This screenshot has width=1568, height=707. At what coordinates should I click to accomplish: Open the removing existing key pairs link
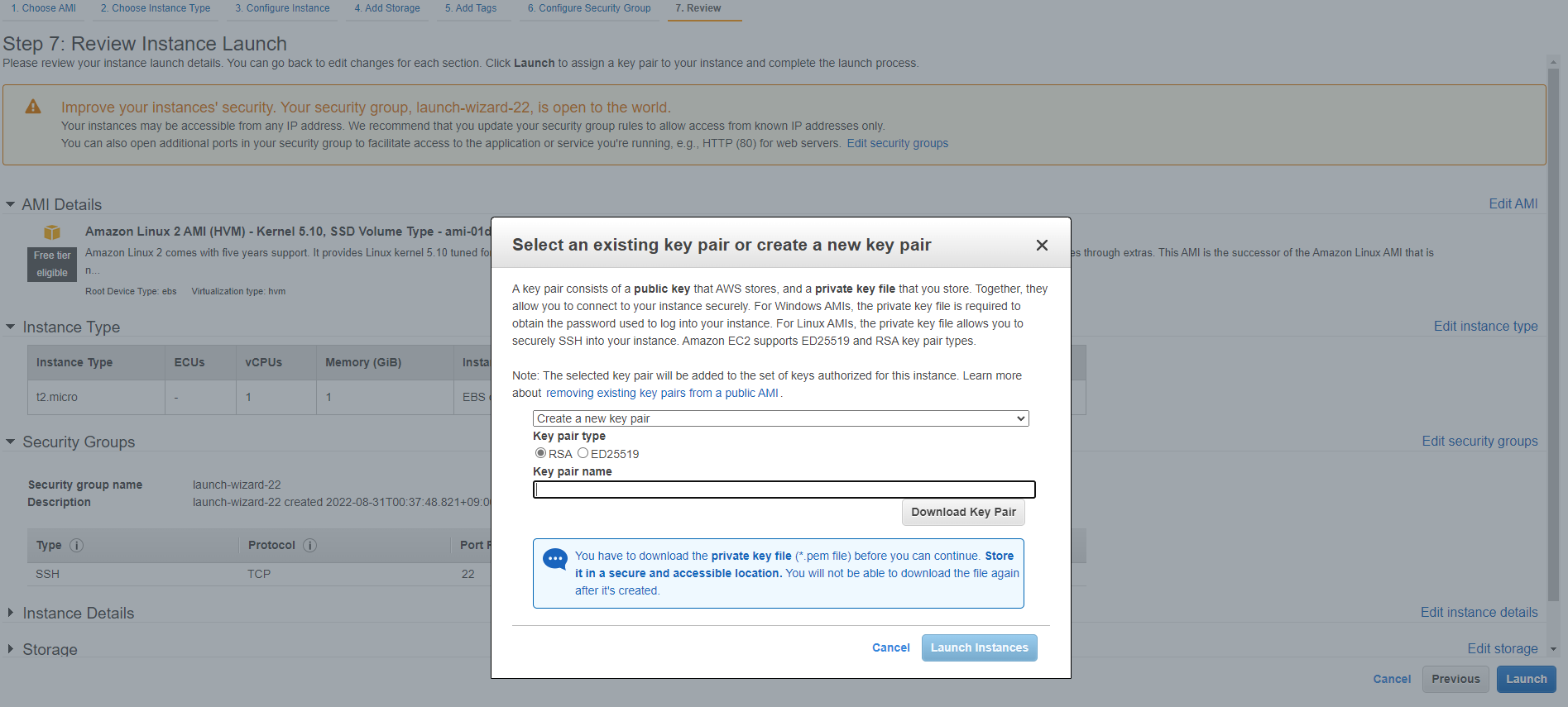[662, 393]
